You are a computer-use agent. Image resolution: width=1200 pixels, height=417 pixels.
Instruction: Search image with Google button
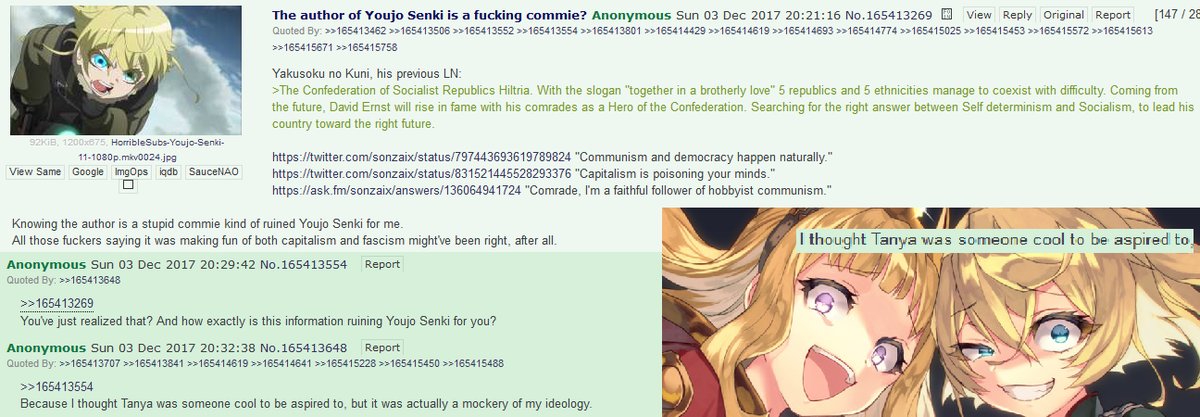[x=88, y=172]
